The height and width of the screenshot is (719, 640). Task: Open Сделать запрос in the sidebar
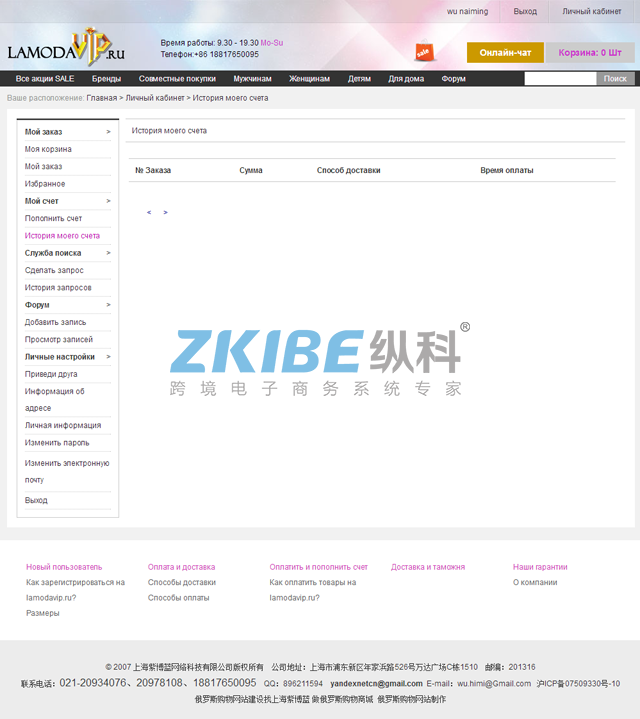[54, 271]
